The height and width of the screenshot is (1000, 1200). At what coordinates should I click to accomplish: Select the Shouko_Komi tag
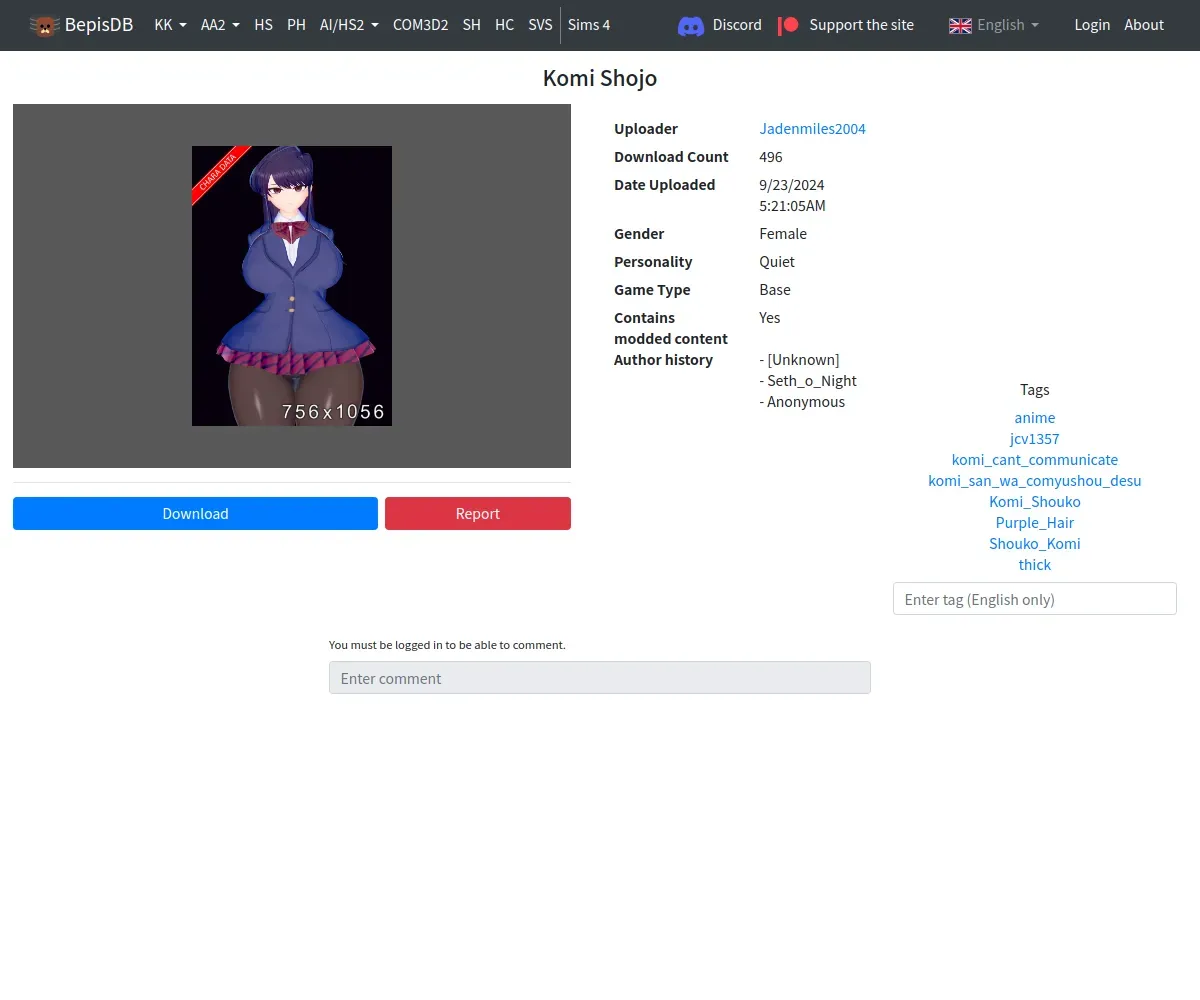[1035, 544]
